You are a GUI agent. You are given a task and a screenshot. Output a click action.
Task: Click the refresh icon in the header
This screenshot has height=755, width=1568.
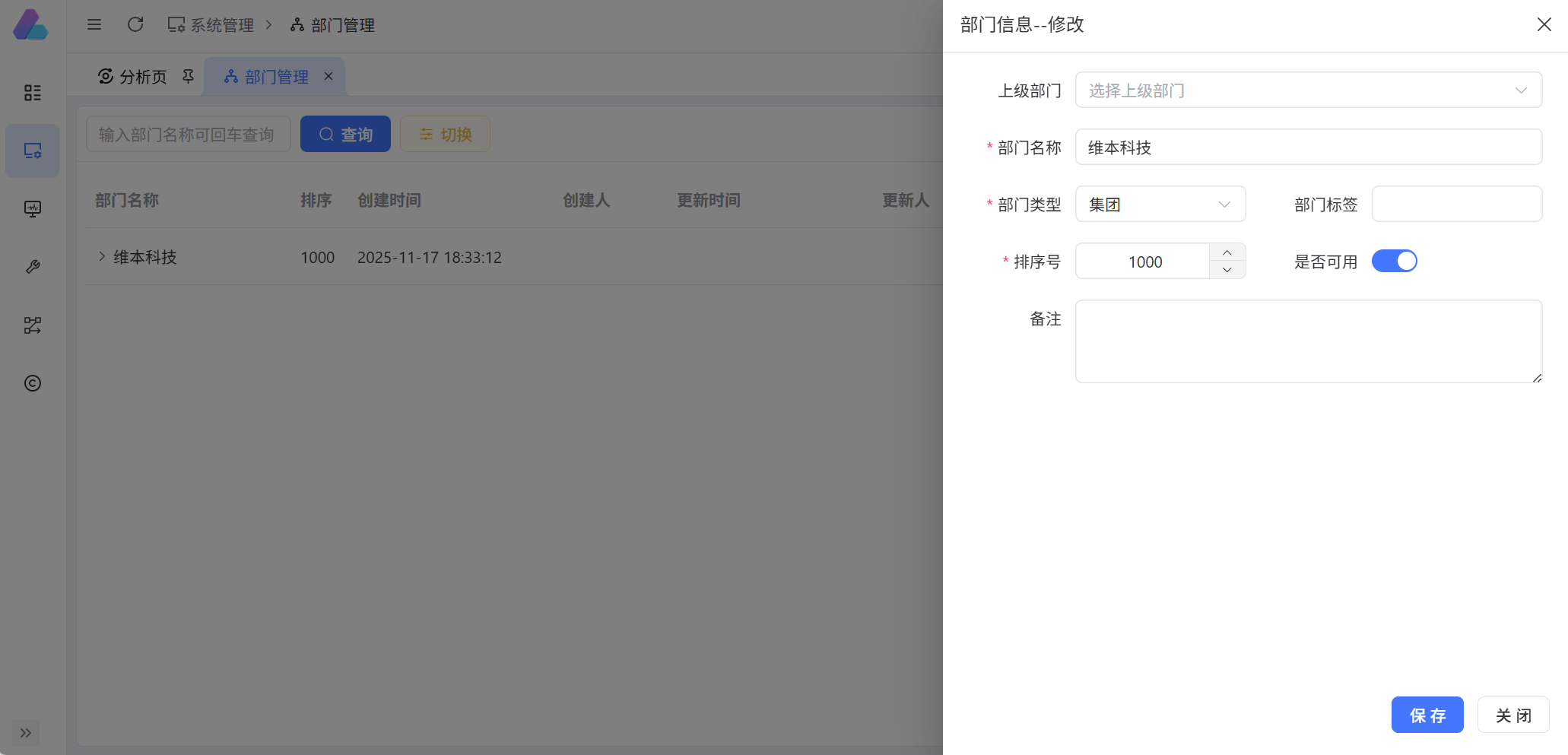coord(135,24)
